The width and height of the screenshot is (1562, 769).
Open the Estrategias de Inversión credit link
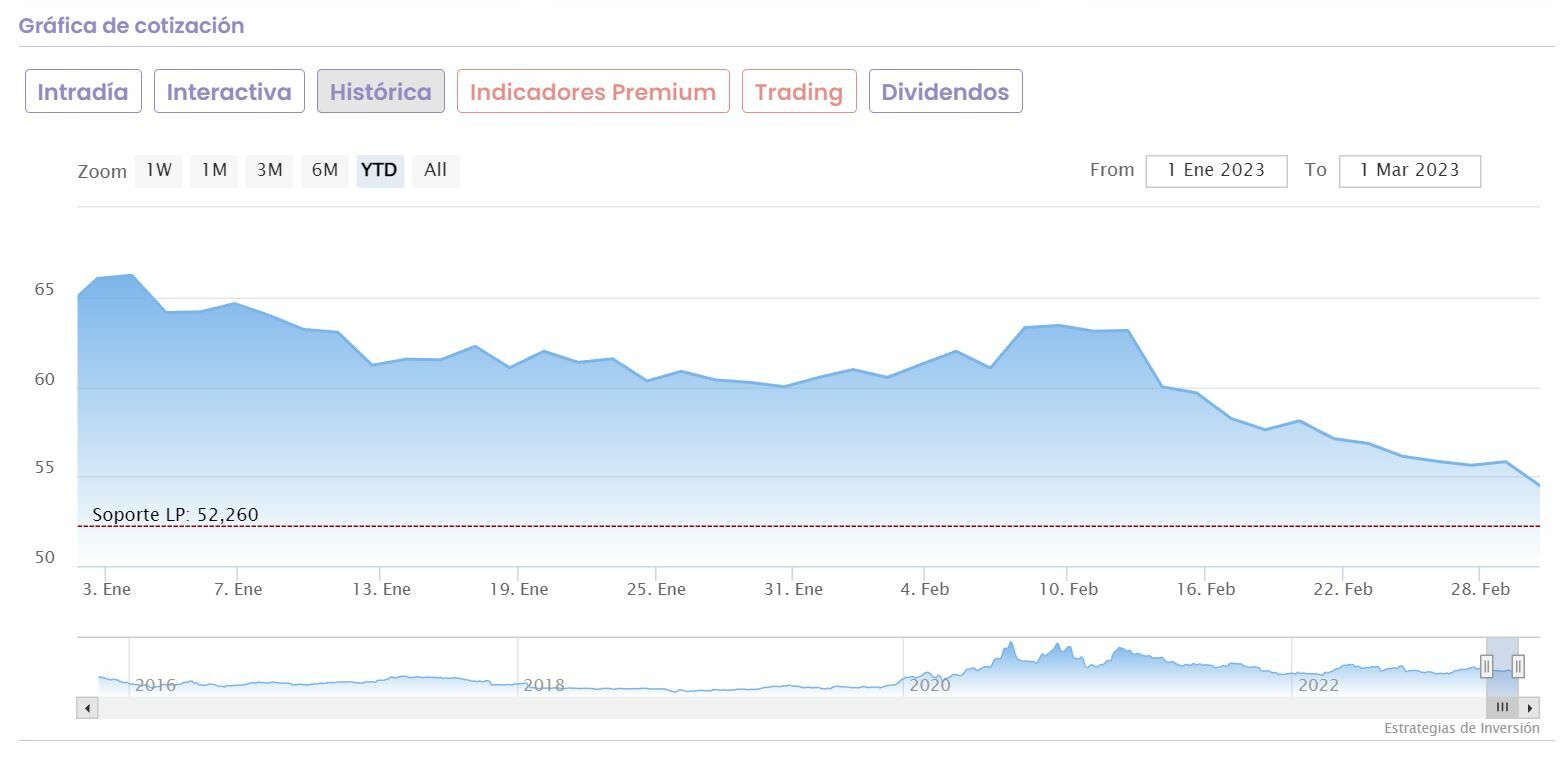point(1461,728)
